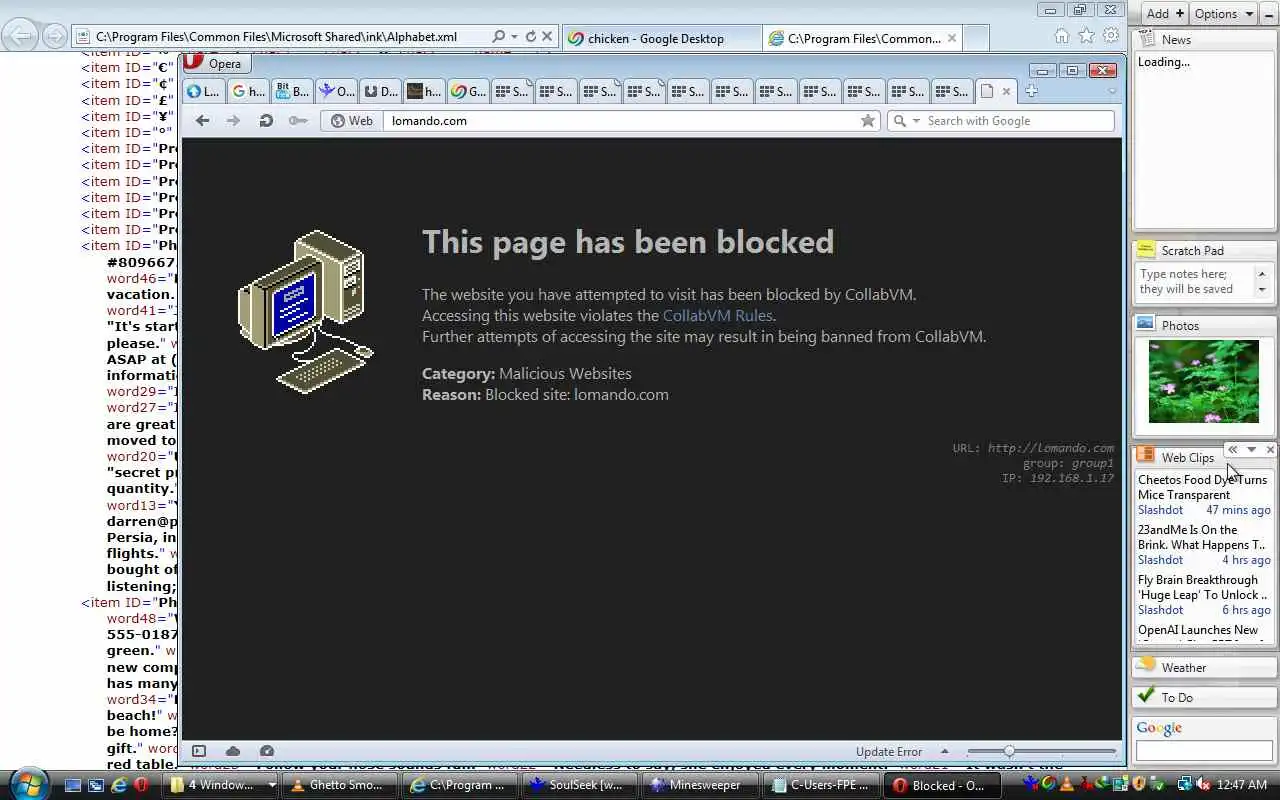Image resolution: width=1280 pixels, height=800 pixels.
Task: Switch to the O... Opera tab
Action: point(337,91)
